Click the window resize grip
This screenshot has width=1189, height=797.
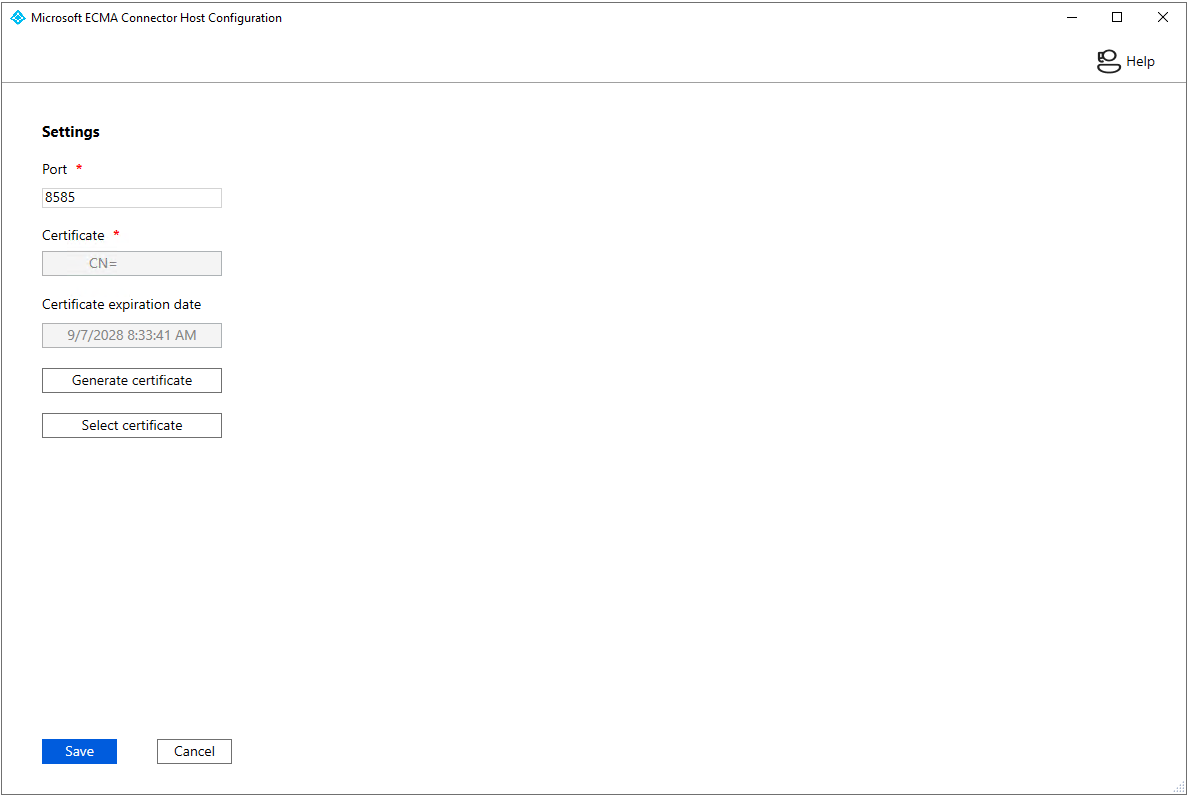pyautogui.click(x=1179, y=787)
